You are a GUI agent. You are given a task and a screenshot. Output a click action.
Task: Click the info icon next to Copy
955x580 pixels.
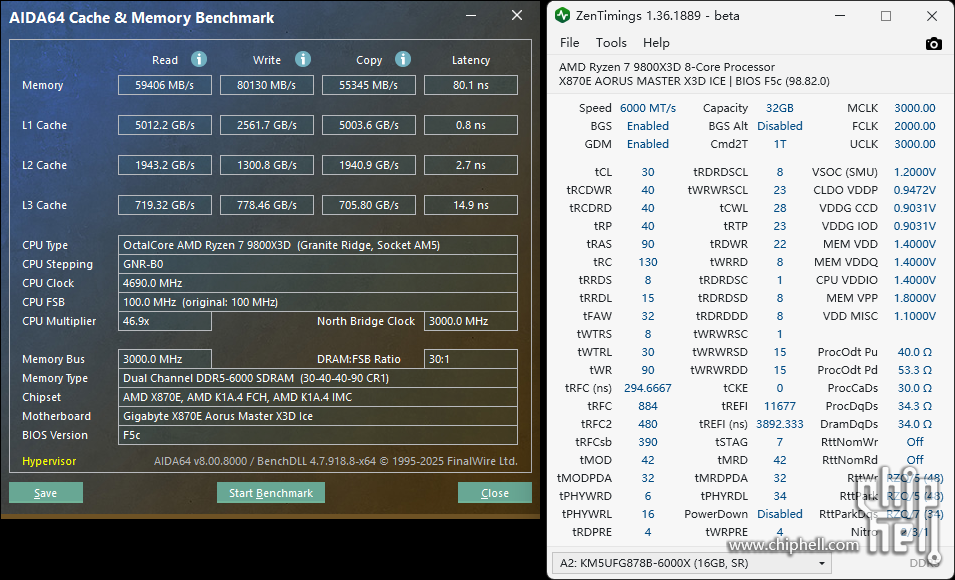click(403, 60)
